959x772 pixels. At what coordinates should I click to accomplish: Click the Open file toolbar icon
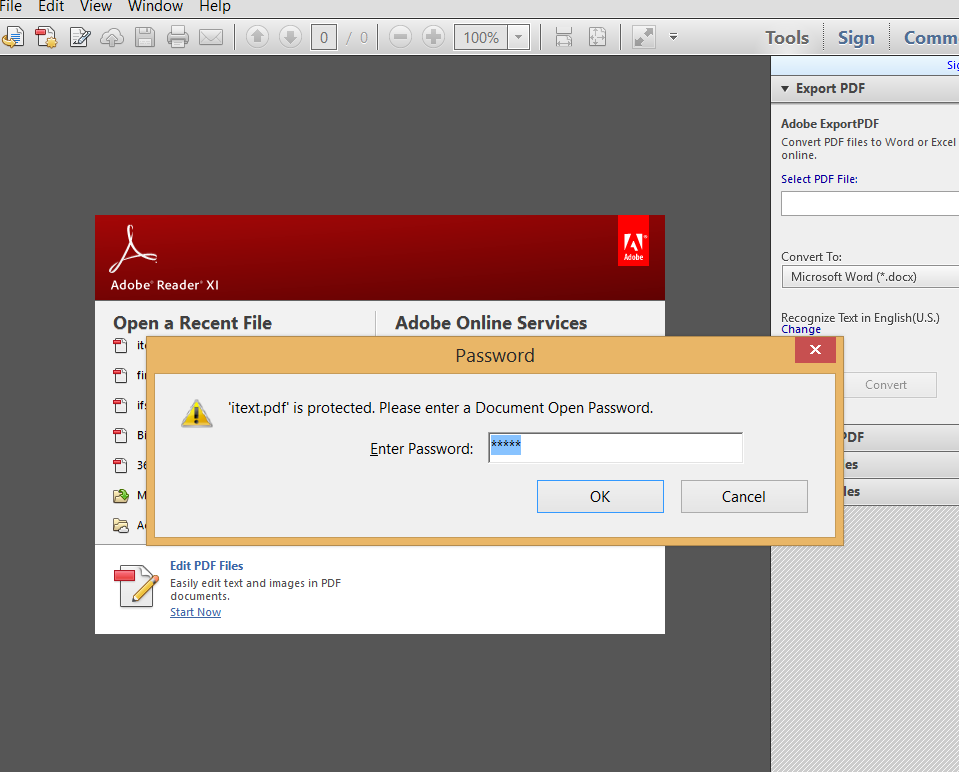point(12,38)
